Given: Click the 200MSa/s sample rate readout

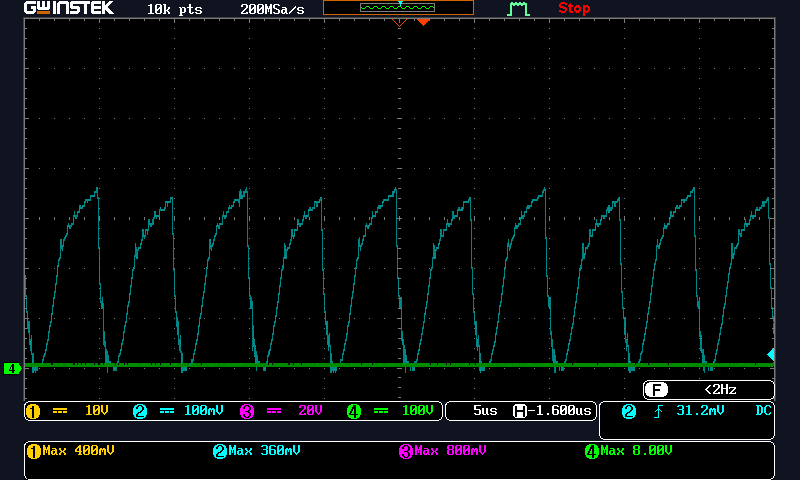Looking at the screenshot, I should coord(272,9).
